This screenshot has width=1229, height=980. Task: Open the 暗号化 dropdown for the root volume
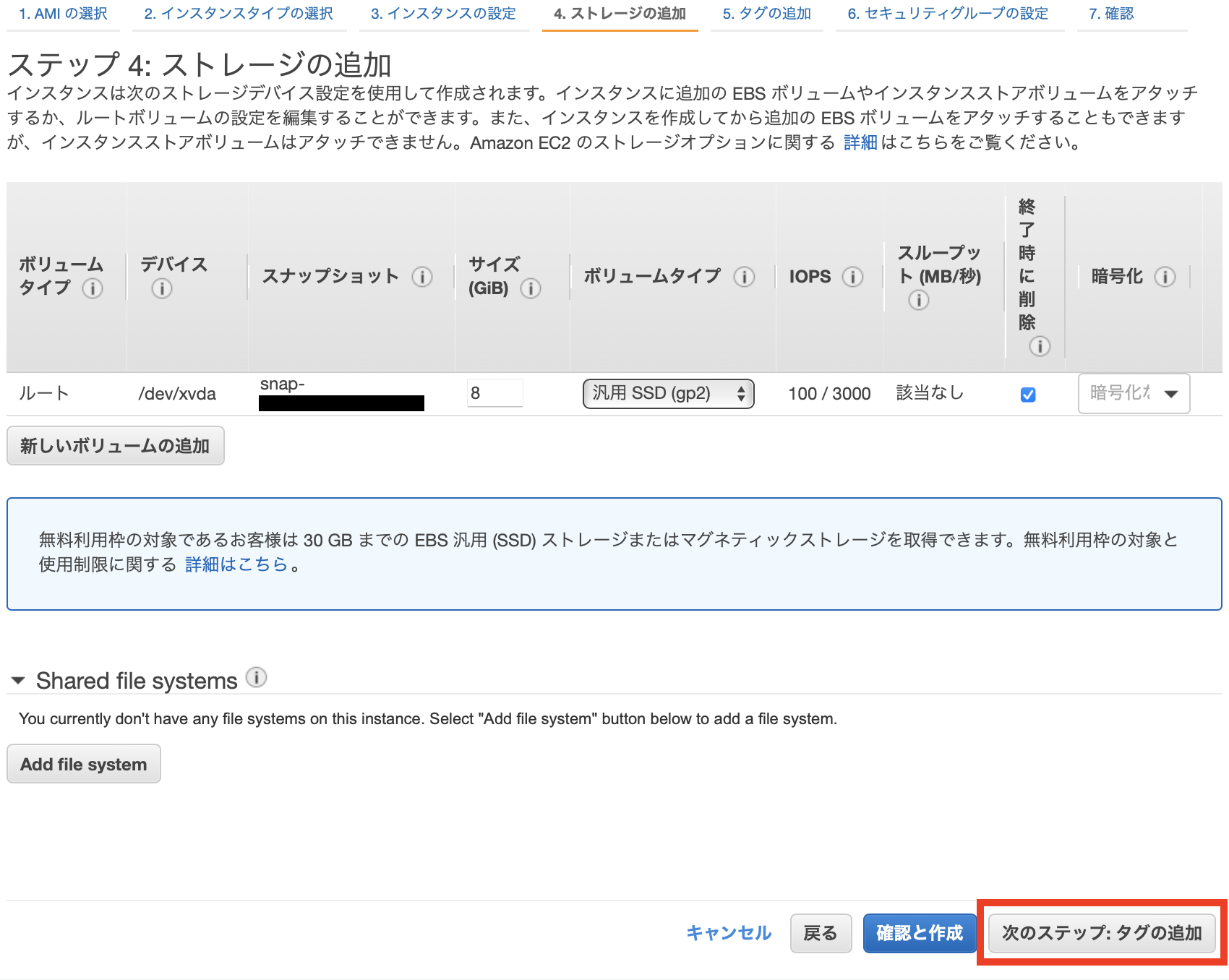[x=1133, y=393]
